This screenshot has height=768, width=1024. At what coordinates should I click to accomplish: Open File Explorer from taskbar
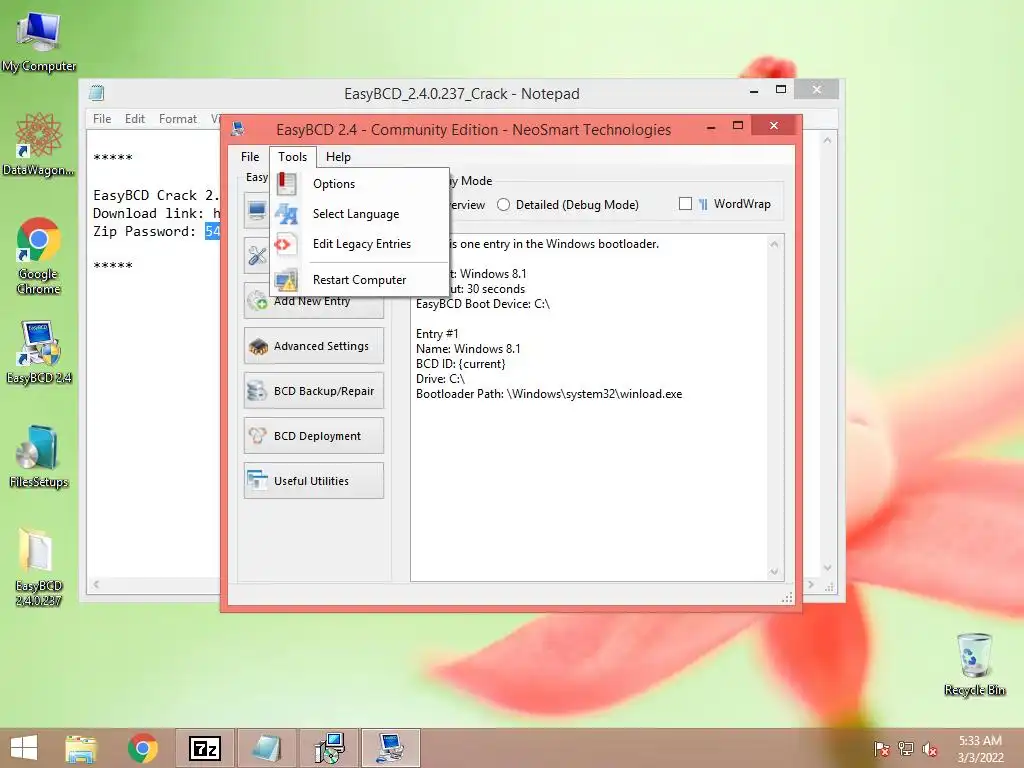click(x=81, y=748)
